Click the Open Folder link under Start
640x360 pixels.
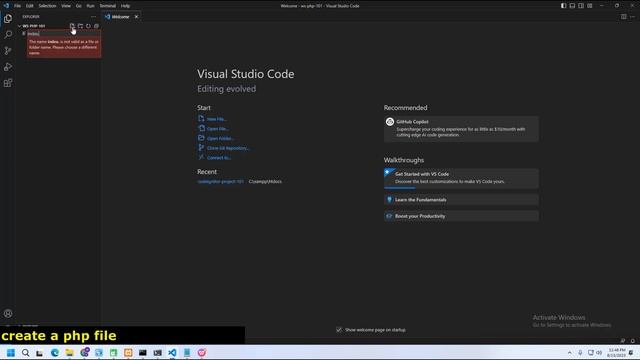pos(220,138)
